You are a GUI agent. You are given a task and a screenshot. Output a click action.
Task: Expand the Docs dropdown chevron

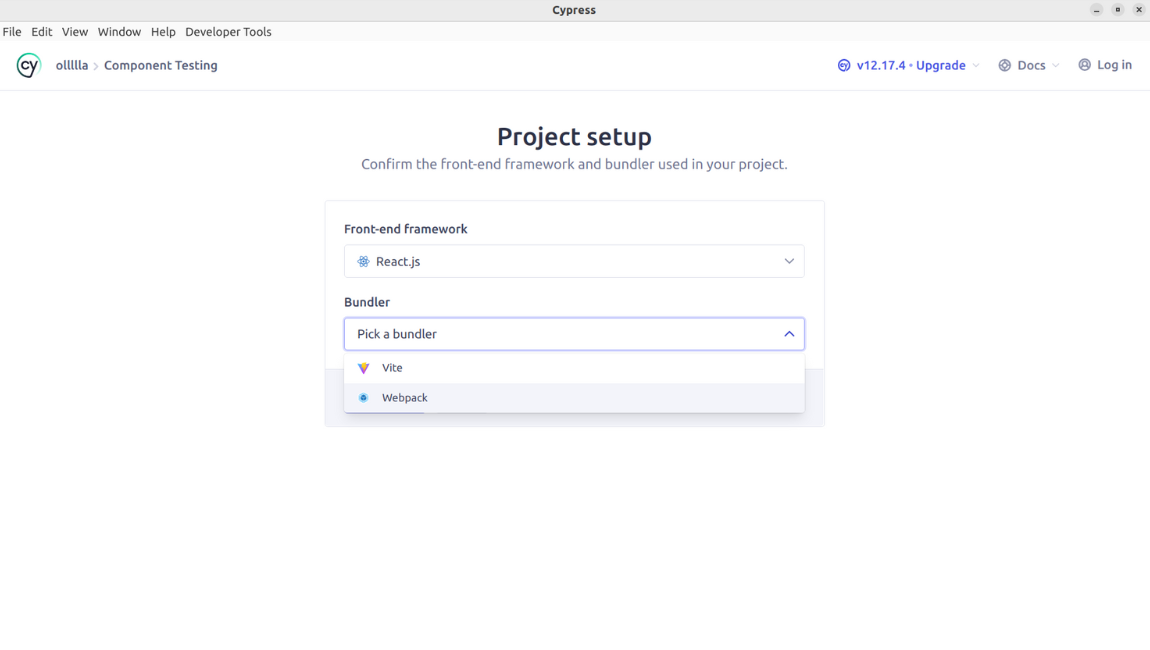click(x=1054, y=64)
